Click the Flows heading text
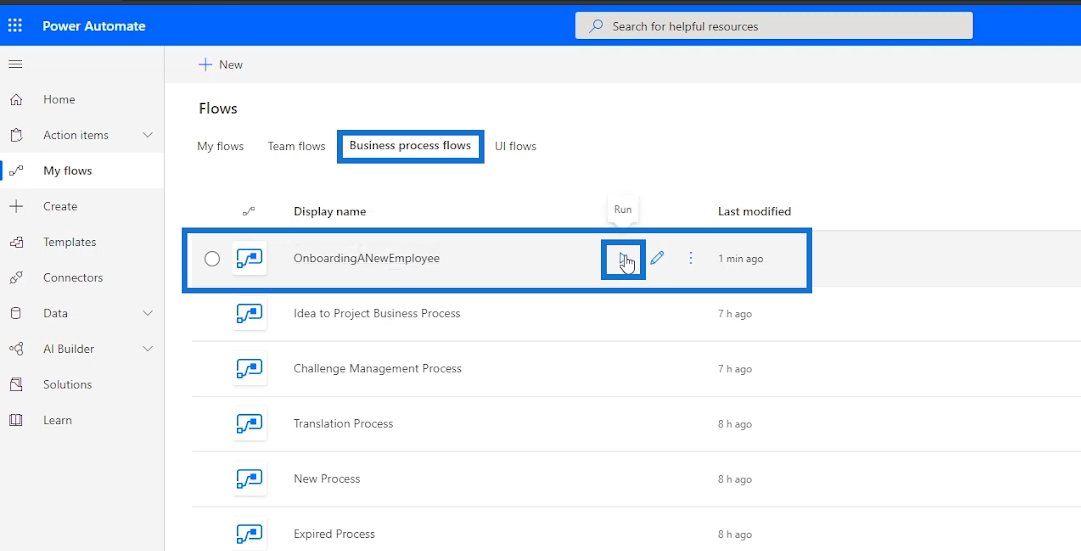Screen dimensions: 1081x551 [x=218, y=108]
